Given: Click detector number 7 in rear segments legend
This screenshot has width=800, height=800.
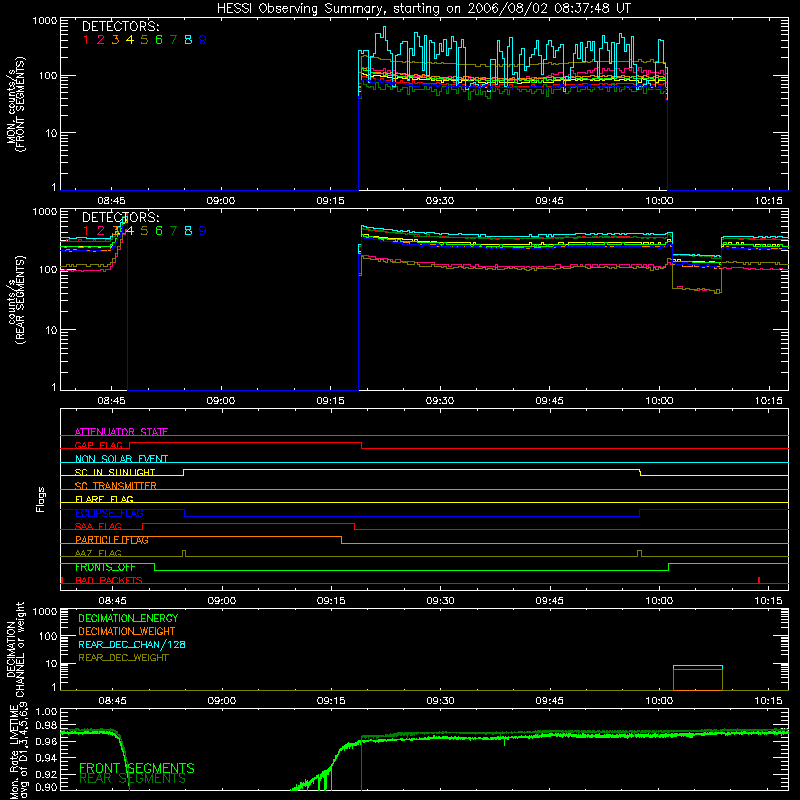Looking at the screenshot, I should point(173,231).
